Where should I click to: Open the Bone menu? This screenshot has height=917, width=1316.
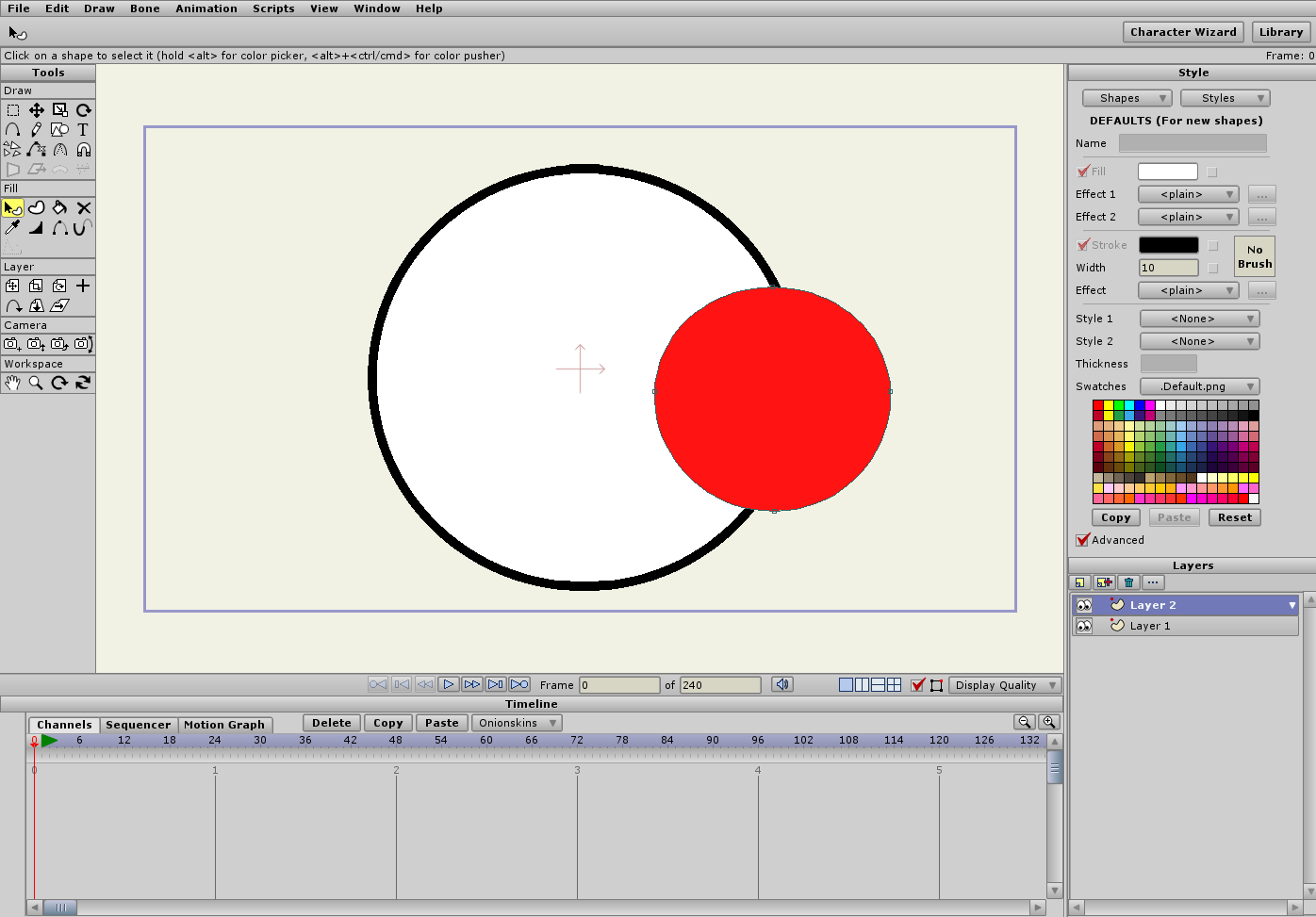(x=145, y=8)
